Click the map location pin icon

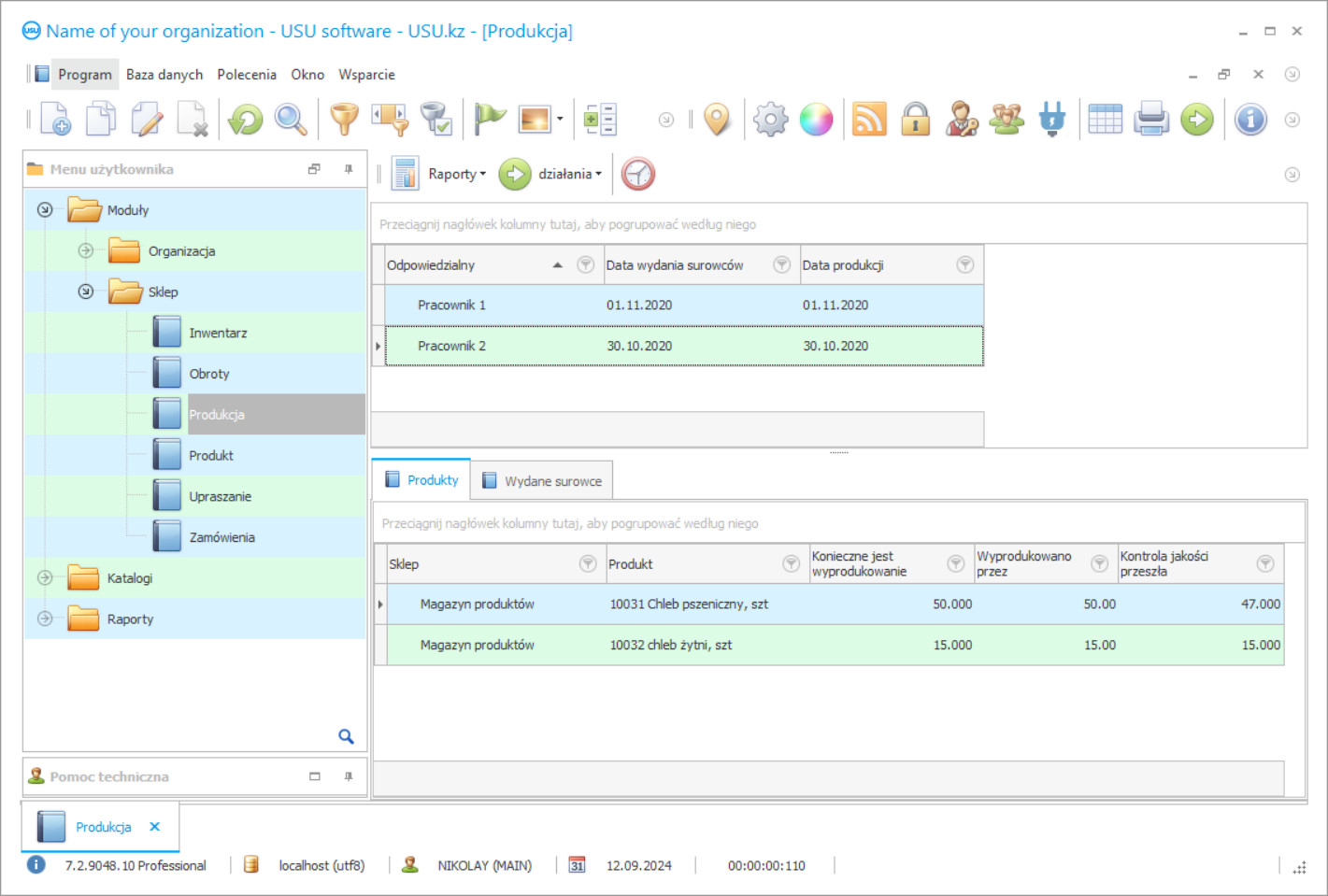coord(717,120)
